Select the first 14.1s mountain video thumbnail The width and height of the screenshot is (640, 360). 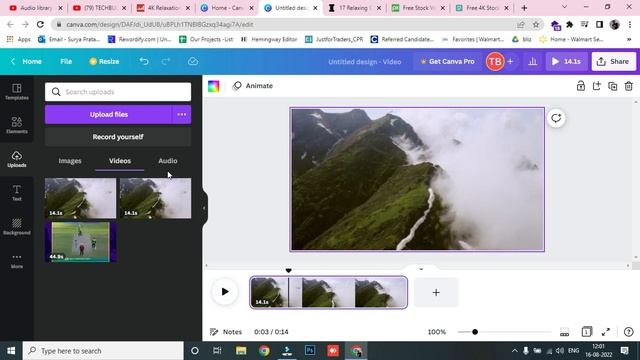point(80,198)
